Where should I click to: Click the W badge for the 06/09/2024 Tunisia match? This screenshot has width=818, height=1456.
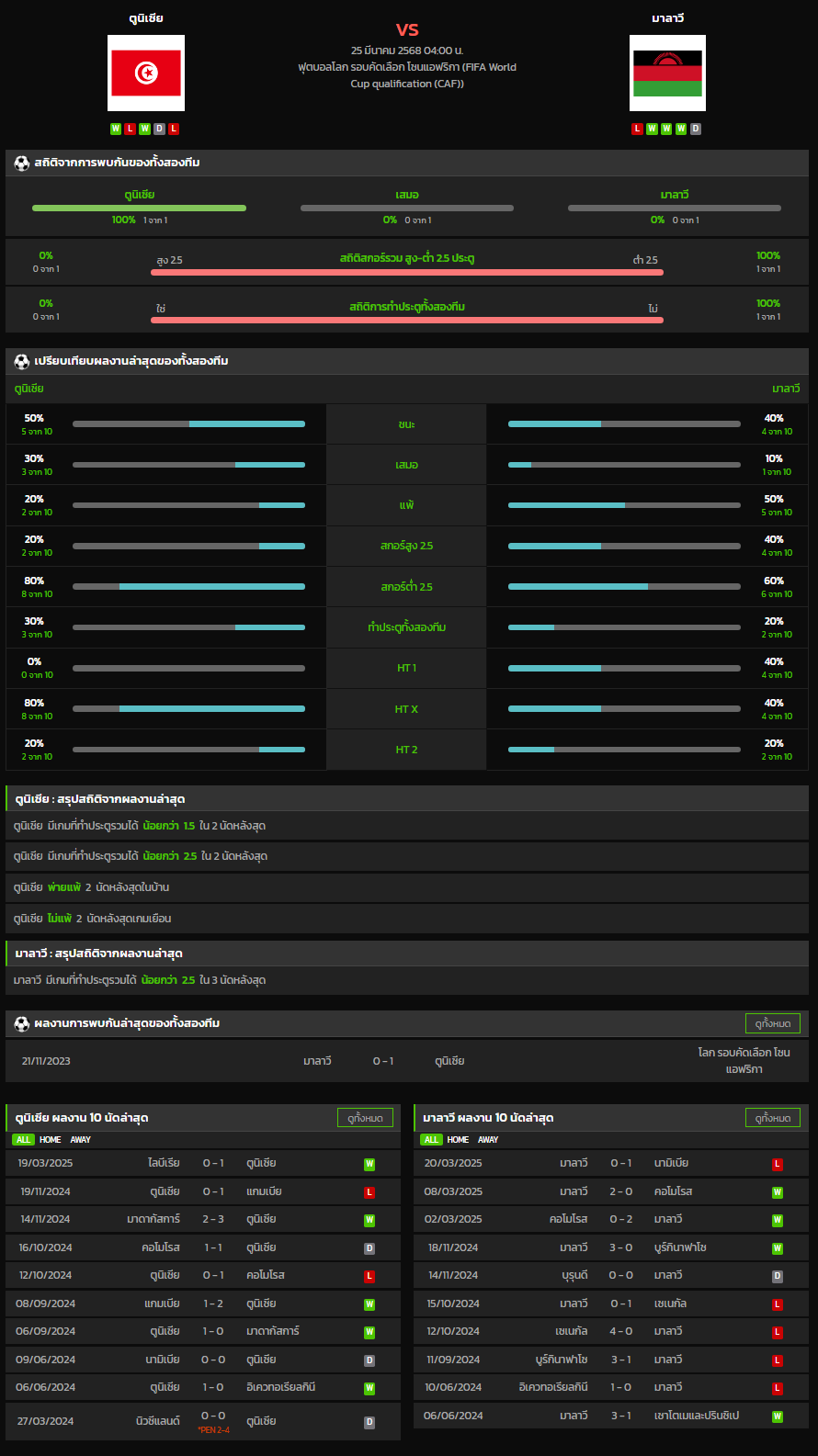pos(369,1332)
